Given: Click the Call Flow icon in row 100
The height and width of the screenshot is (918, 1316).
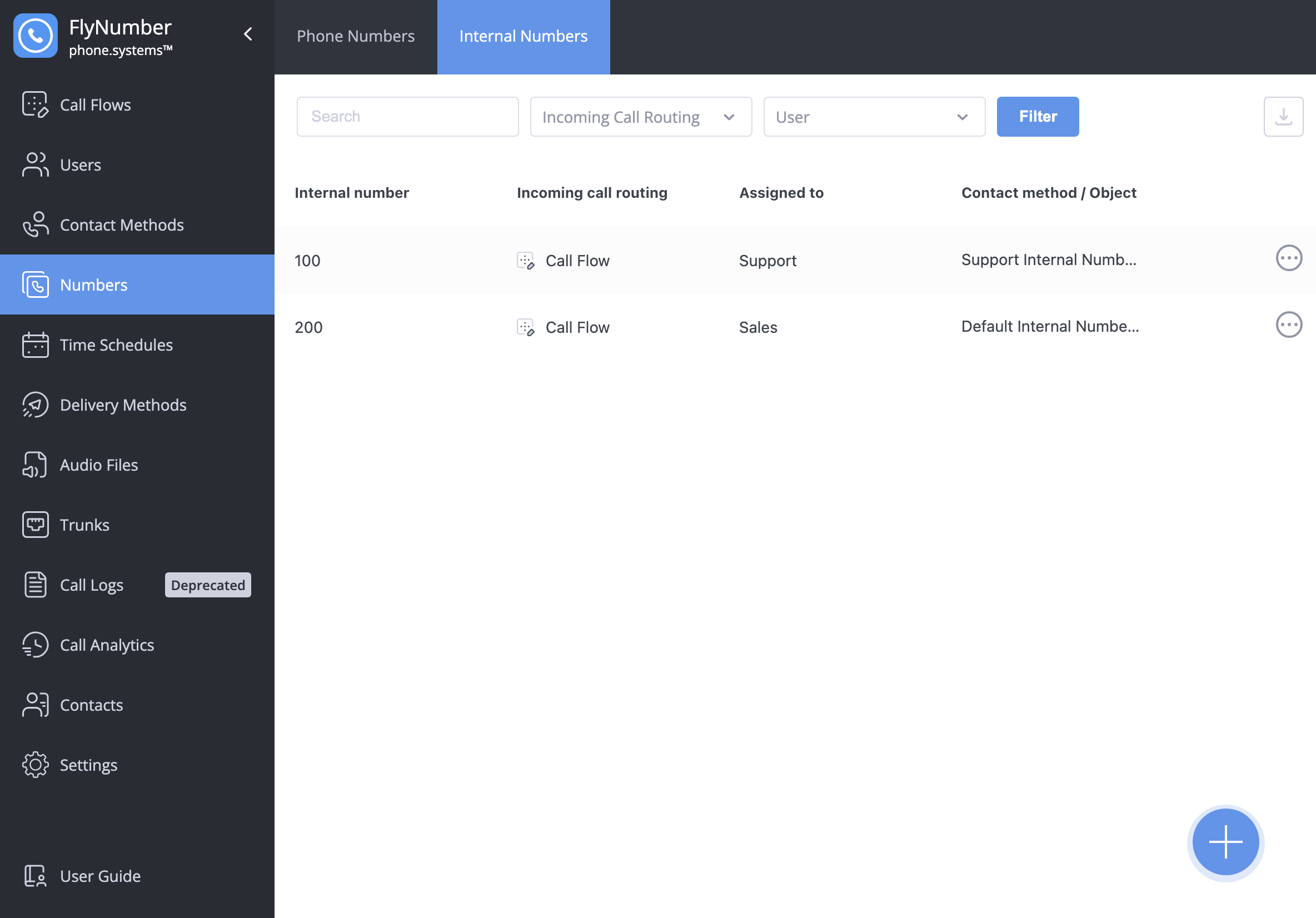Looking at the screenshot, I should (x=526, y=261).
